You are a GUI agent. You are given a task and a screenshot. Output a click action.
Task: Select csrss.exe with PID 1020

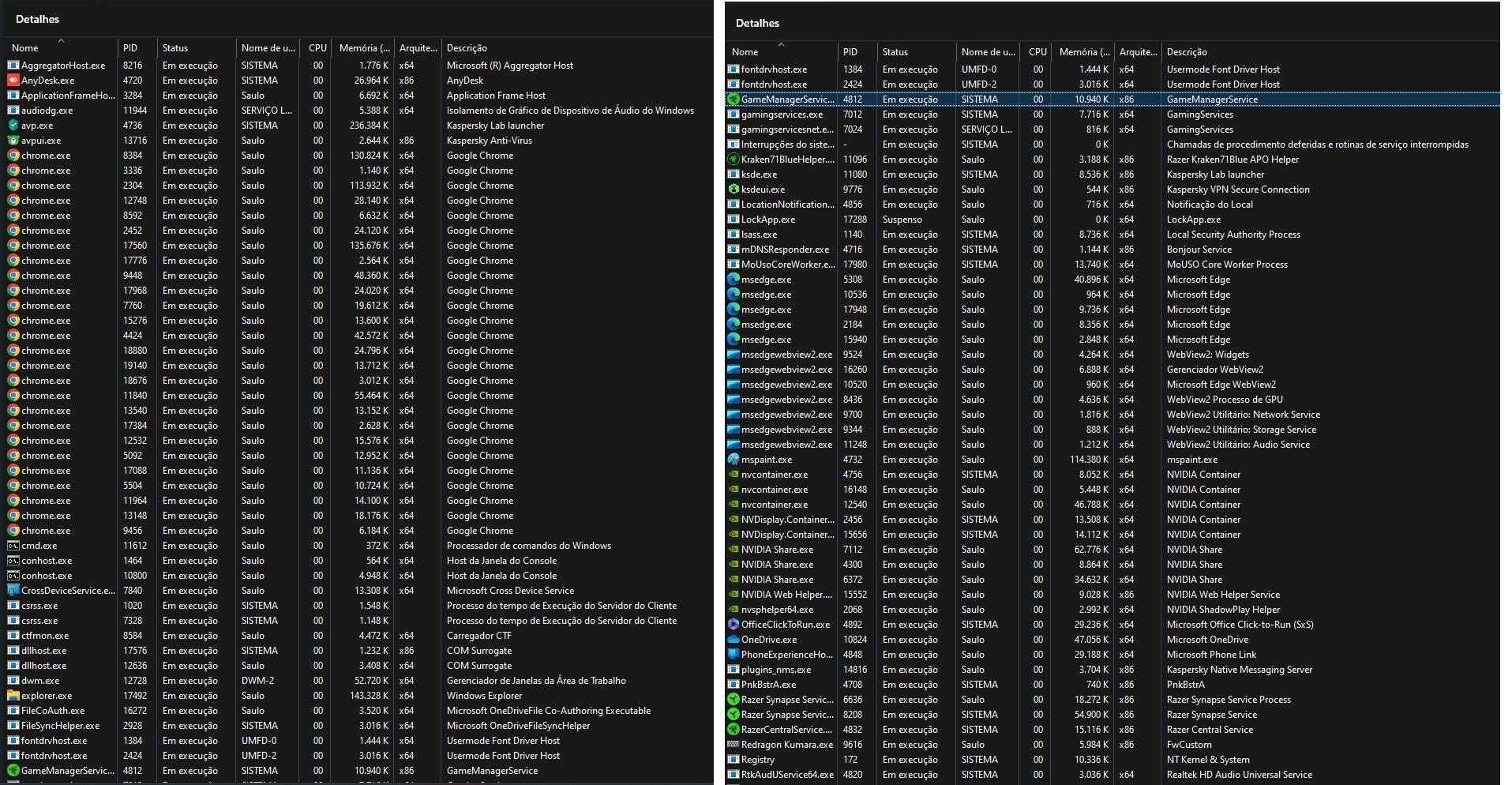point(358,606)
